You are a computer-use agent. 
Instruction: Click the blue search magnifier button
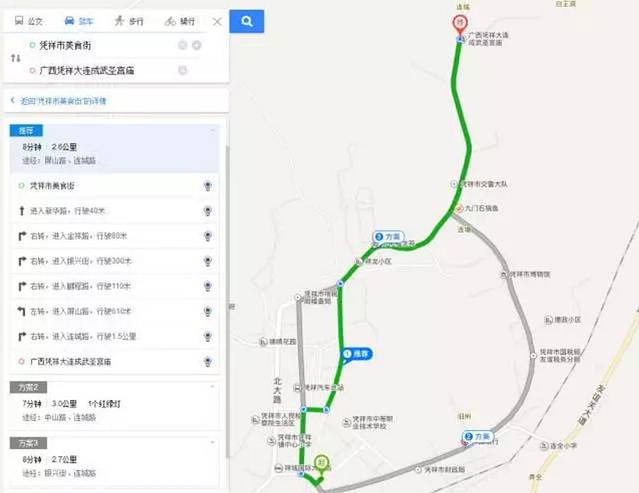247,21
